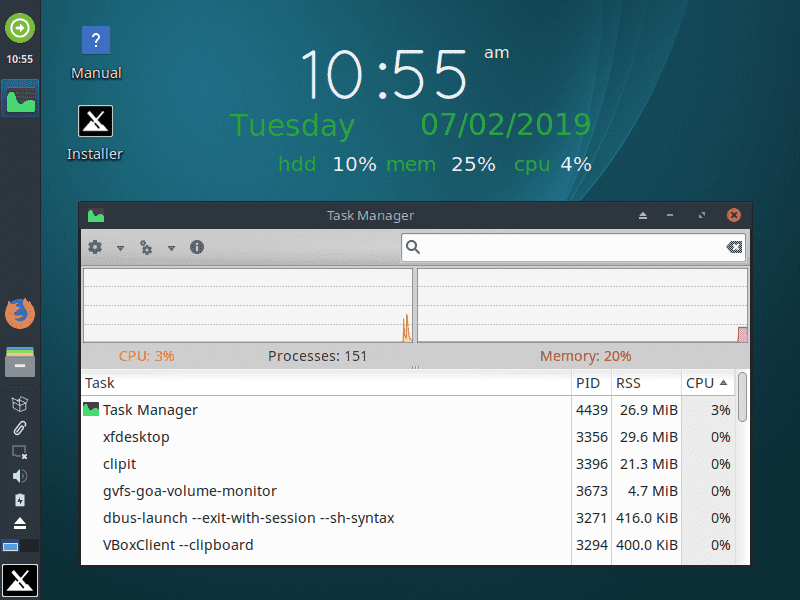Click the battery indicator icon on the panel
800x600 pixels.
20,500
